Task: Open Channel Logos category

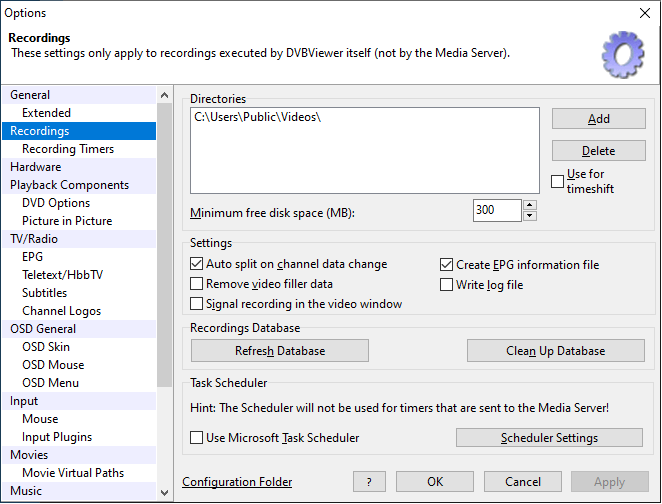Action: pyautogui.click(x=61, y=311)
